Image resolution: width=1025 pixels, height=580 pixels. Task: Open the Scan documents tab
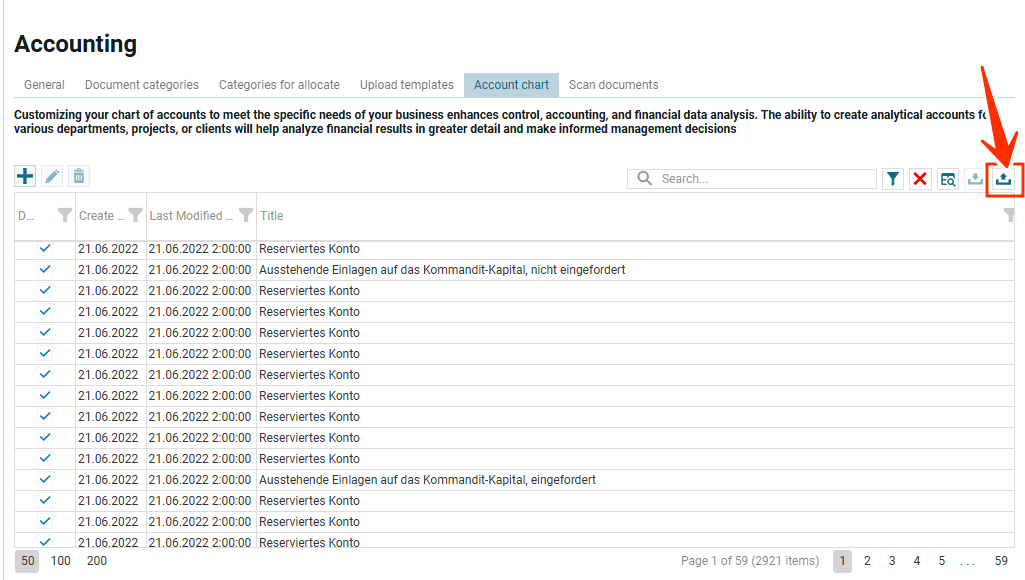tap(613, 85)
